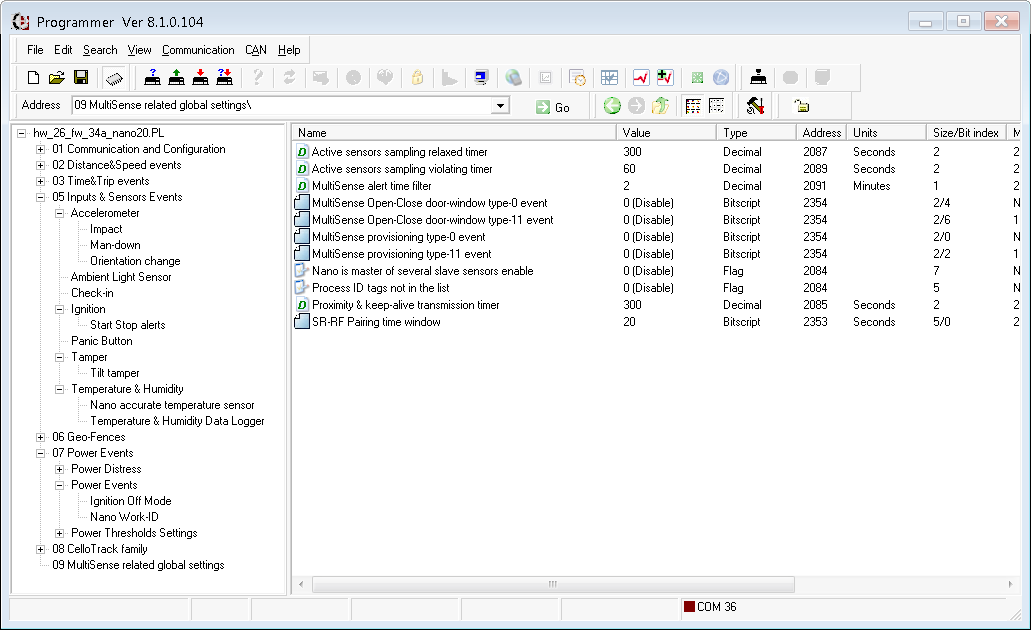Expand 06 Geo-Fences tree node
1031x630 pixels.
pyautogui.click(x=41, y=437)
